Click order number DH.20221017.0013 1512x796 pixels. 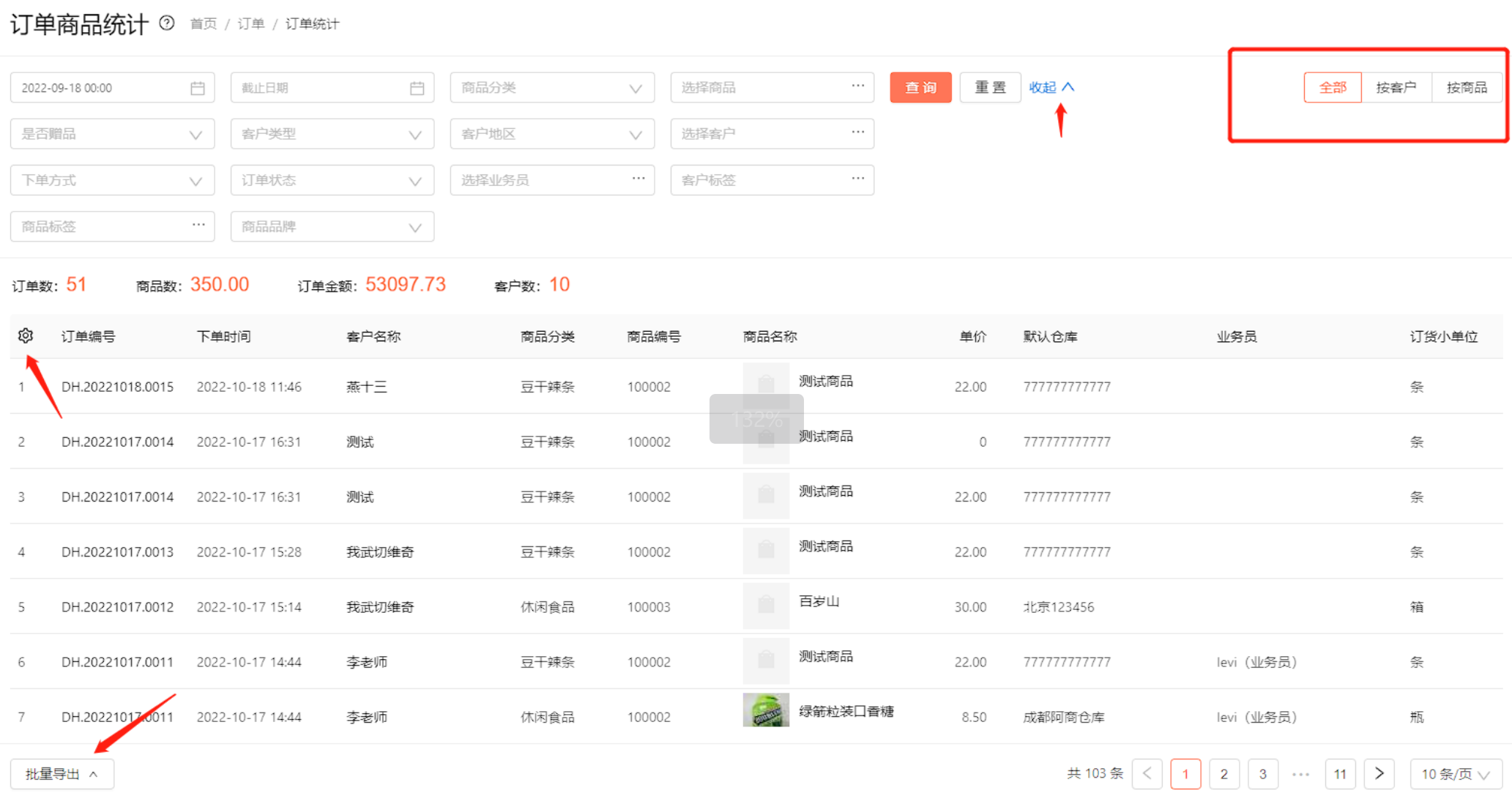pos(117,551)
